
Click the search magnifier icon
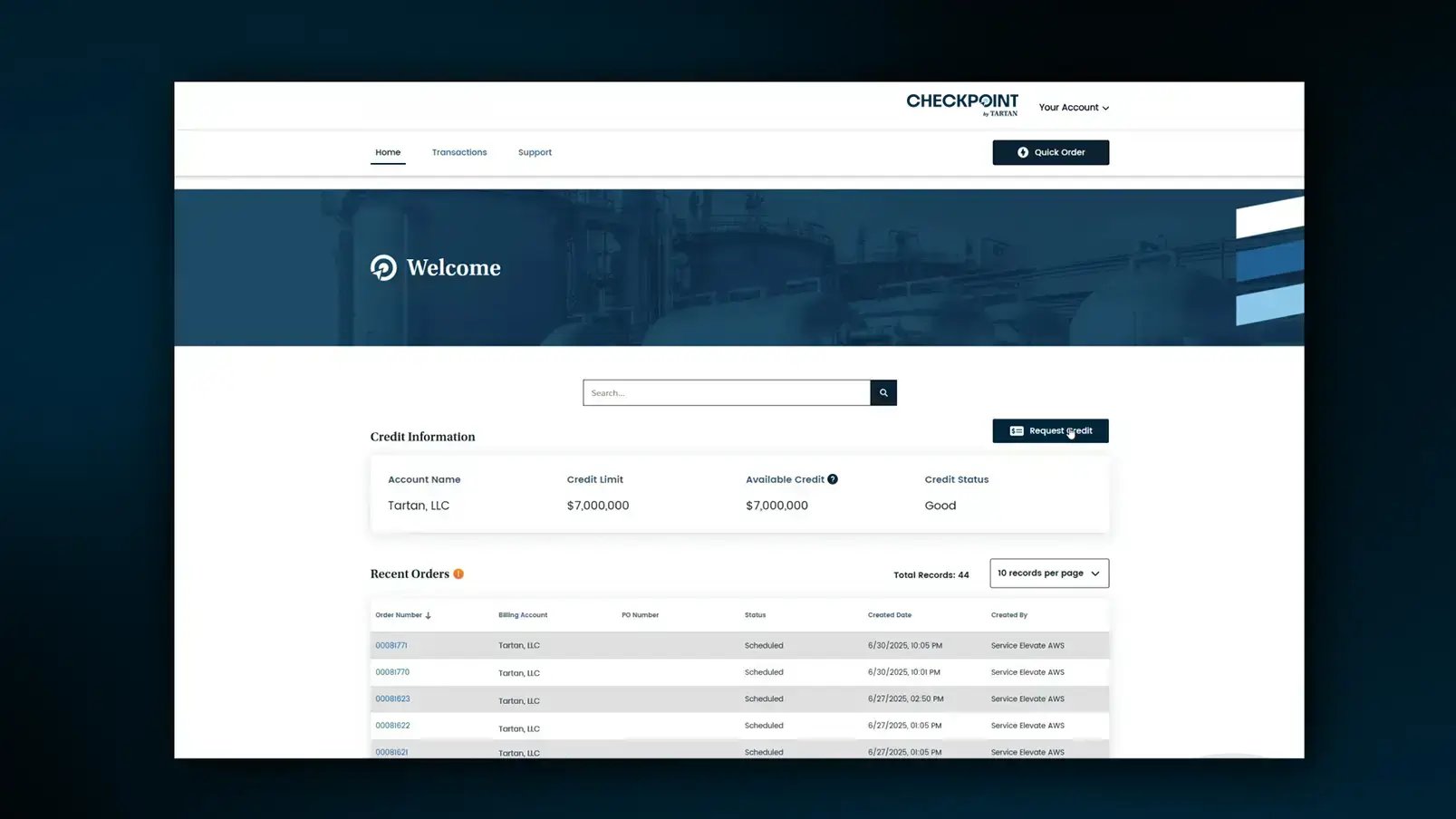(883, 392)
